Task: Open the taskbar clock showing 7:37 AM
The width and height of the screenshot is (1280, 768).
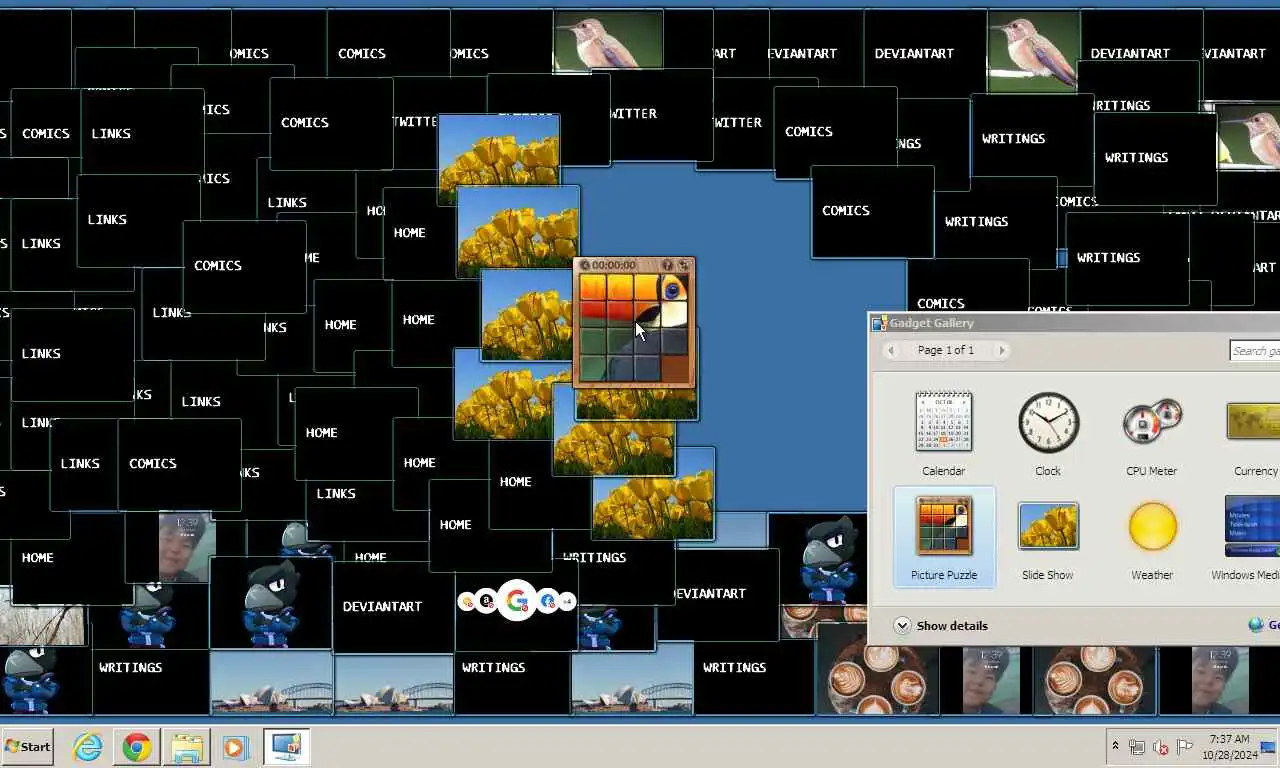Action: point(1228,746)
